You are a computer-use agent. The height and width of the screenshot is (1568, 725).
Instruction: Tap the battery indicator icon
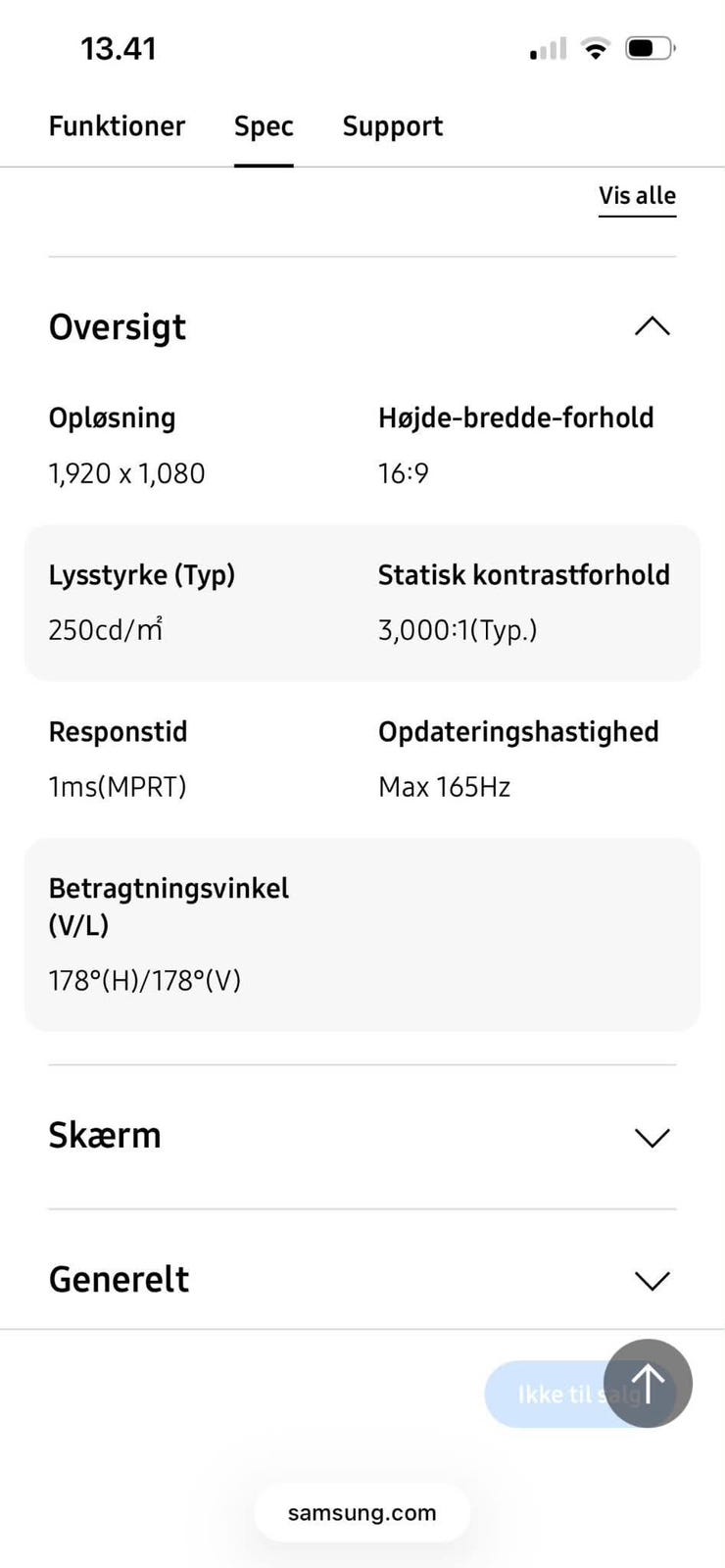click(x=650, y=48)
